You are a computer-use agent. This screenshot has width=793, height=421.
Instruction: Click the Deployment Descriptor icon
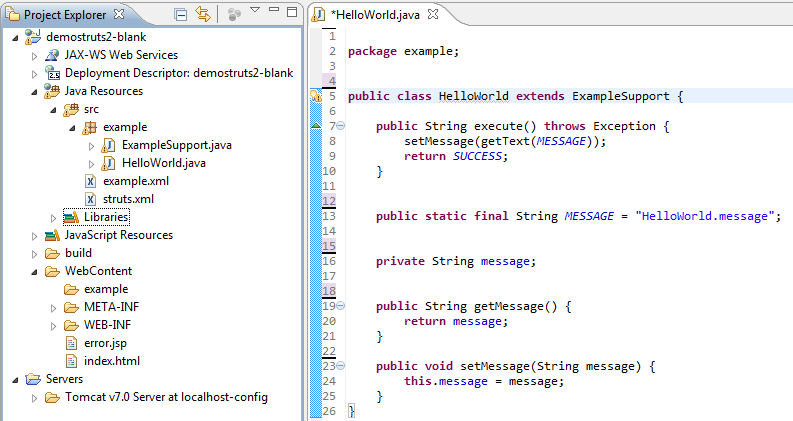pyautogui.click(x=53, y=73)
